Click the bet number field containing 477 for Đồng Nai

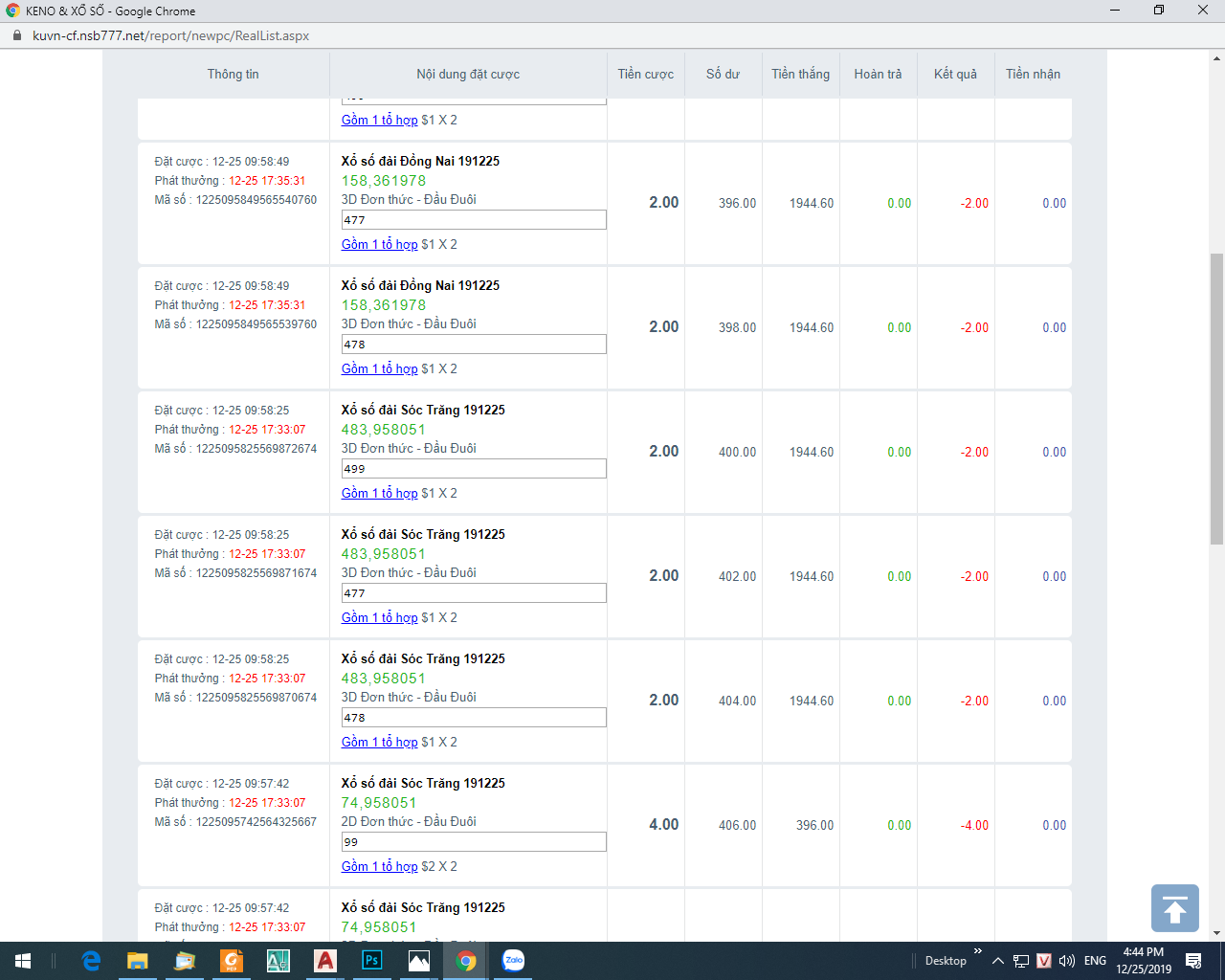pos(473,220)
